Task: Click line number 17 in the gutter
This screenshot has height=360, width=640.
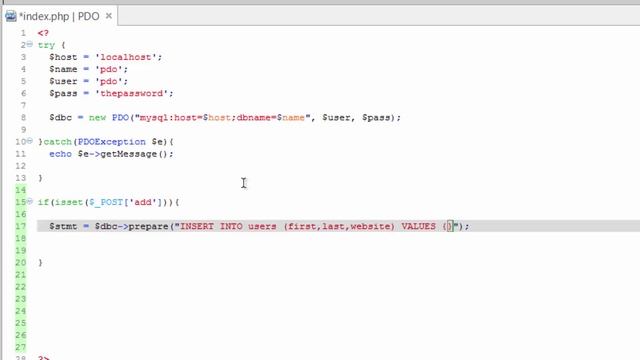Action: (20, 226)
